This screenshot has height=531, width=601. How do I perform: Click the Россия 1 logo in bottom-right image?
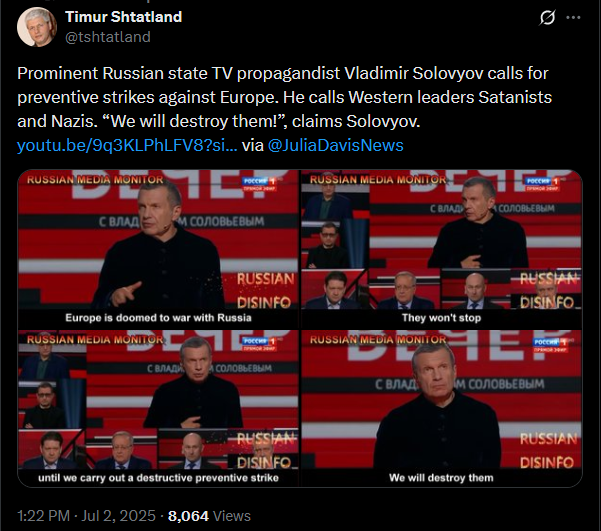[x=550, y=344]
